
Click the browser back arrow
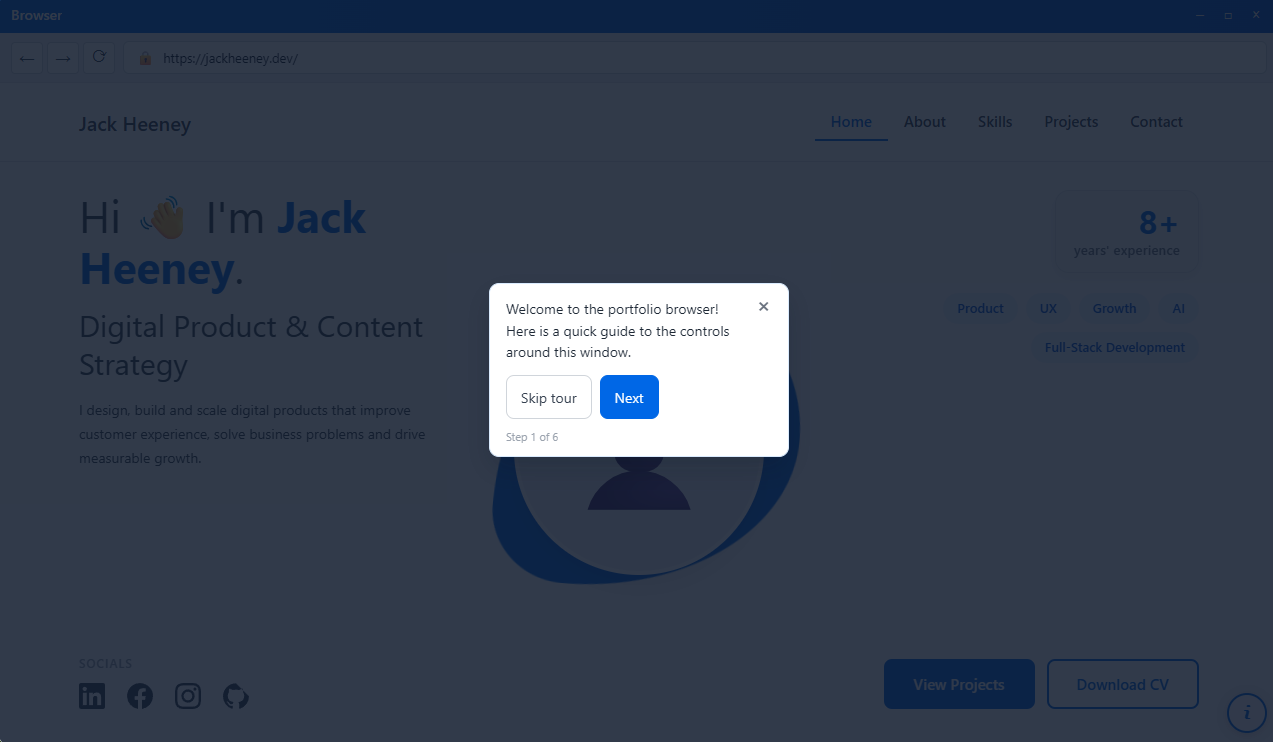27,58
